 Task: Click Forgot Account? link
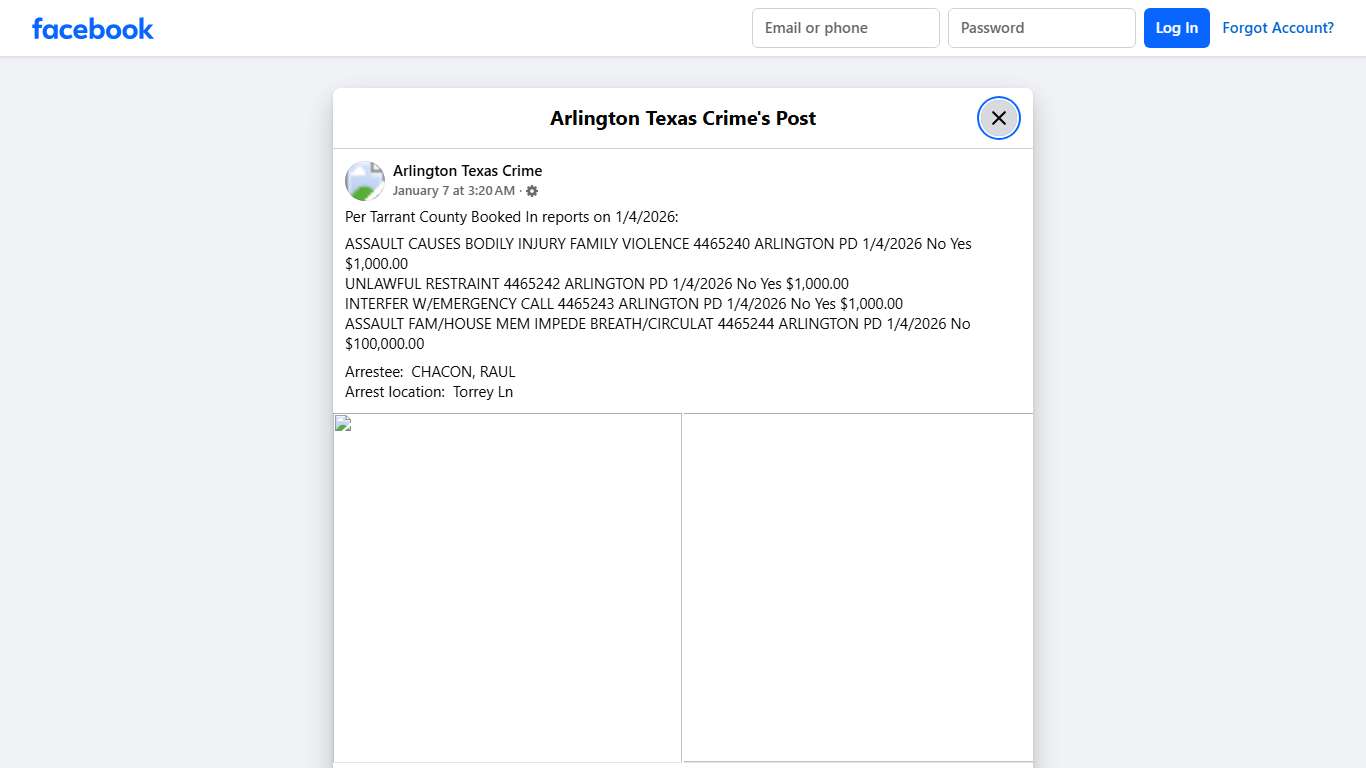[1278, 27]
